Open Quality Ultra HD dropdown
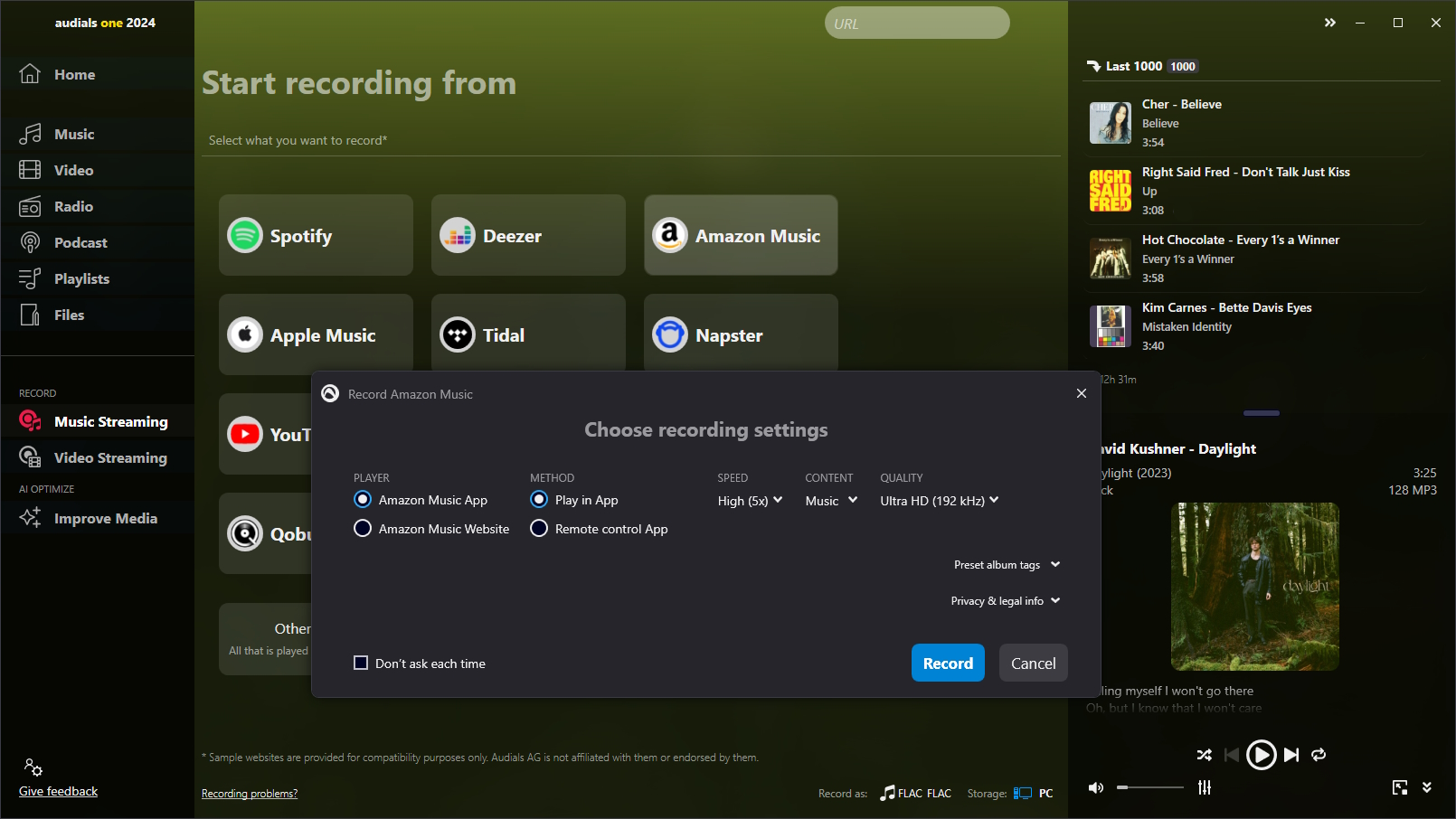Viewport: 1456px width, 819px height. 940,501
